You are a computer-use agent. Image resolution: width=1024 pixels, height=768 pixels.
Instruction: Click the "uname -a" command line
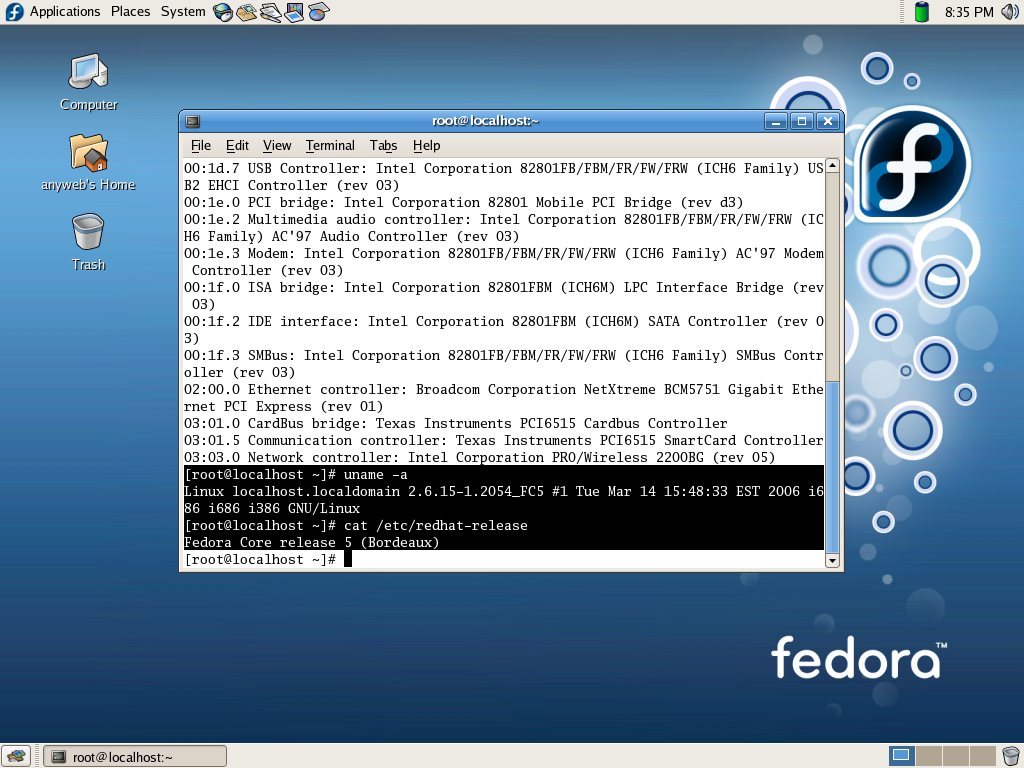pyautogui.click(x=296, y=475)
